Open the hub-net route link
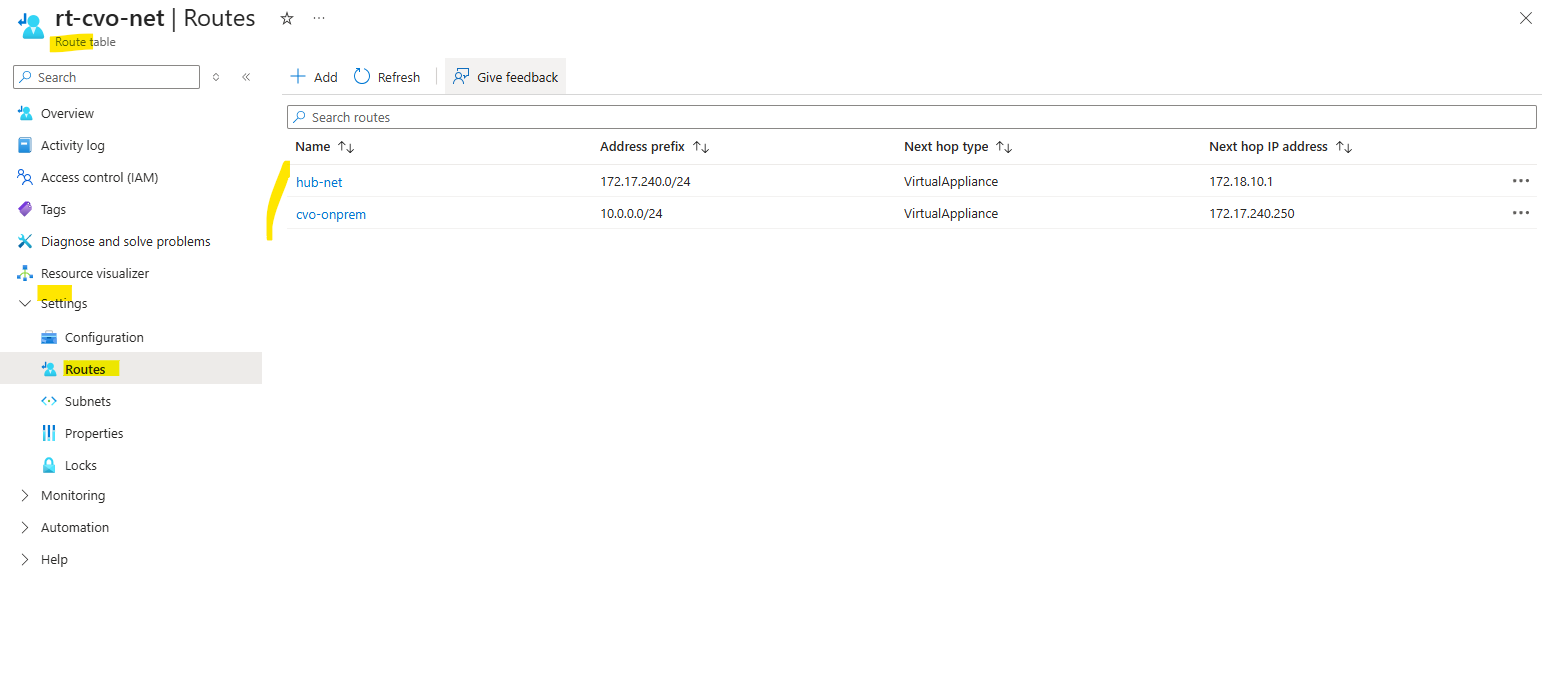 click(x=319, y=182)
